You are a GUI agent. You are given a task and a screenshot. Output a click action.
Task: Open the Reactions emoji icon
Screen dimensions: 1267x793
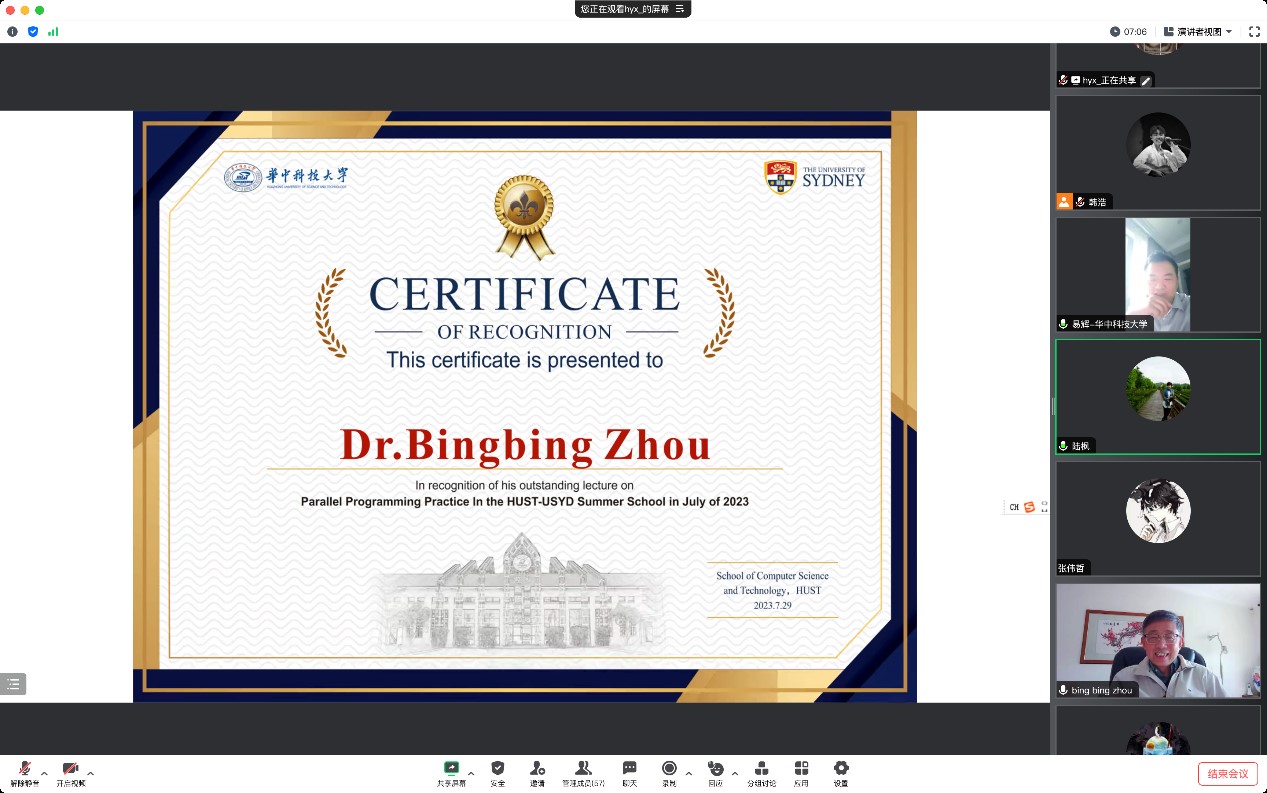pyautogui.click(x=715, y=769)
